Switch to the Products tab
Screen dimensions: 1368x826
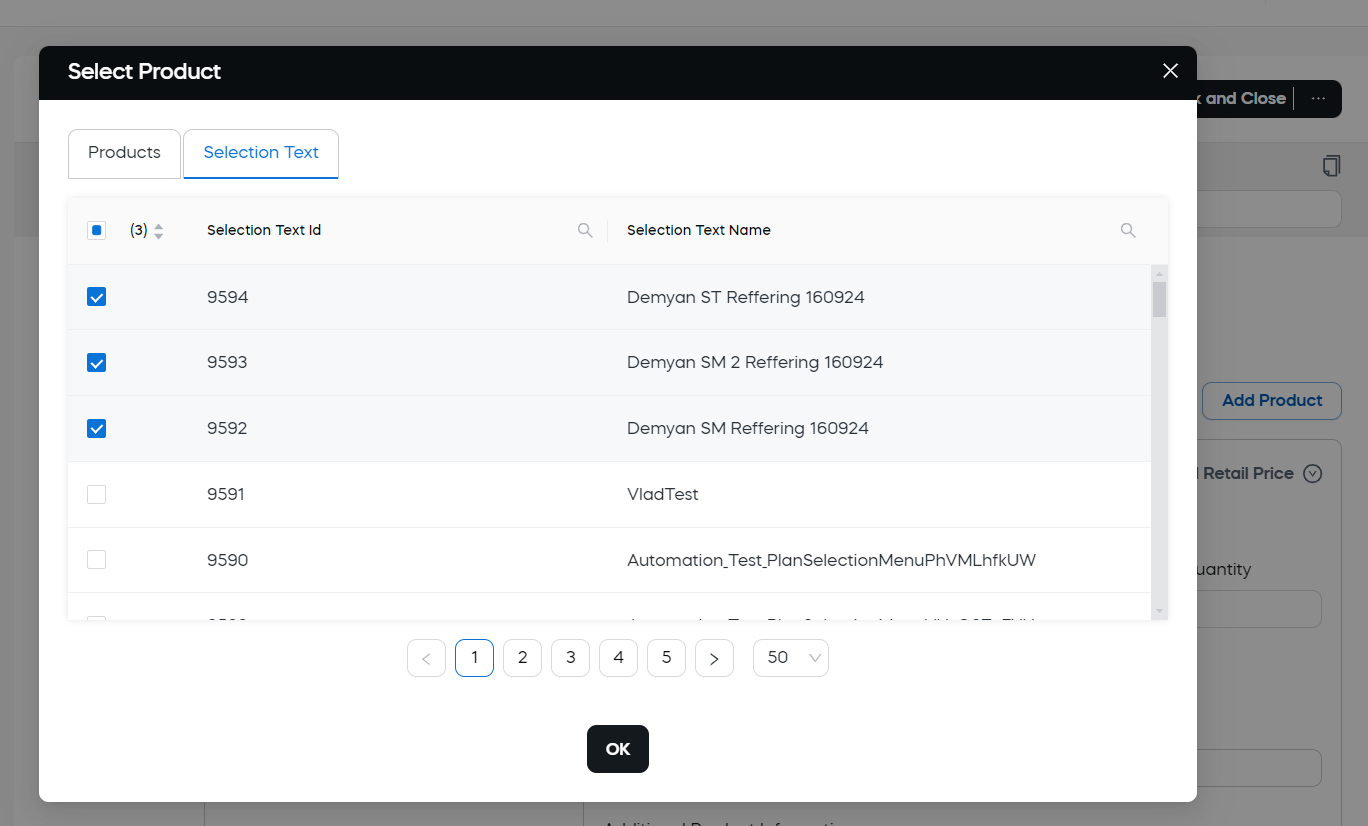124,154
